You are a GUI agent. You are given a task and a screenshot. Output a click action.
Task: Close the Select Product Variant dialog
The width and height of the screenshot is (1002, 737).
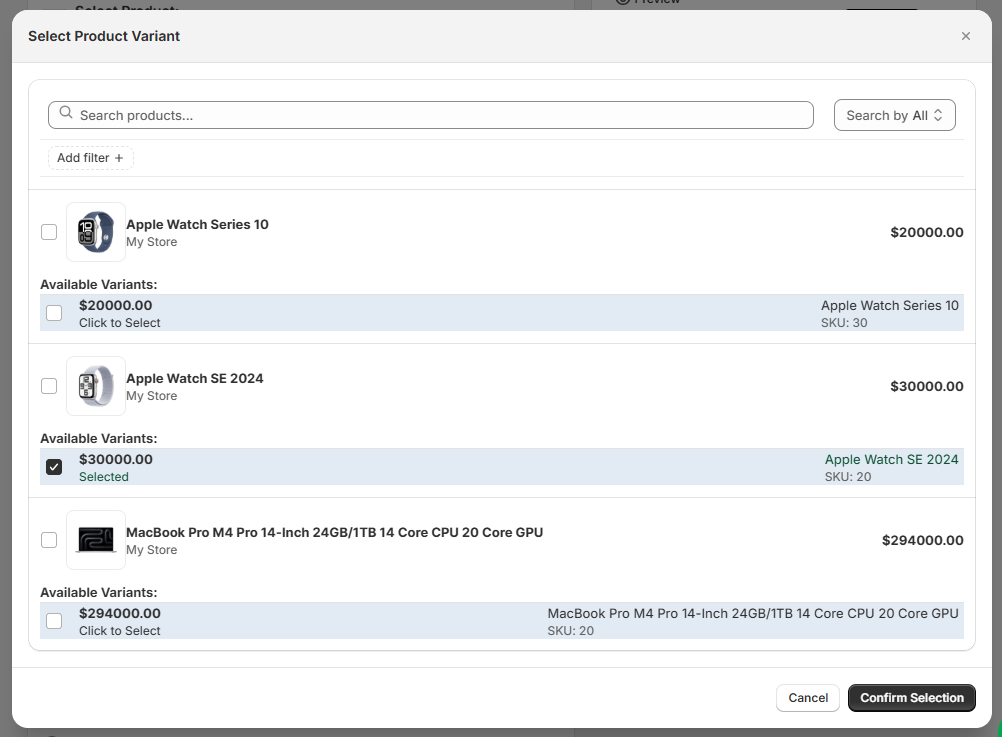pyautogui.click(x=965, y=36)
